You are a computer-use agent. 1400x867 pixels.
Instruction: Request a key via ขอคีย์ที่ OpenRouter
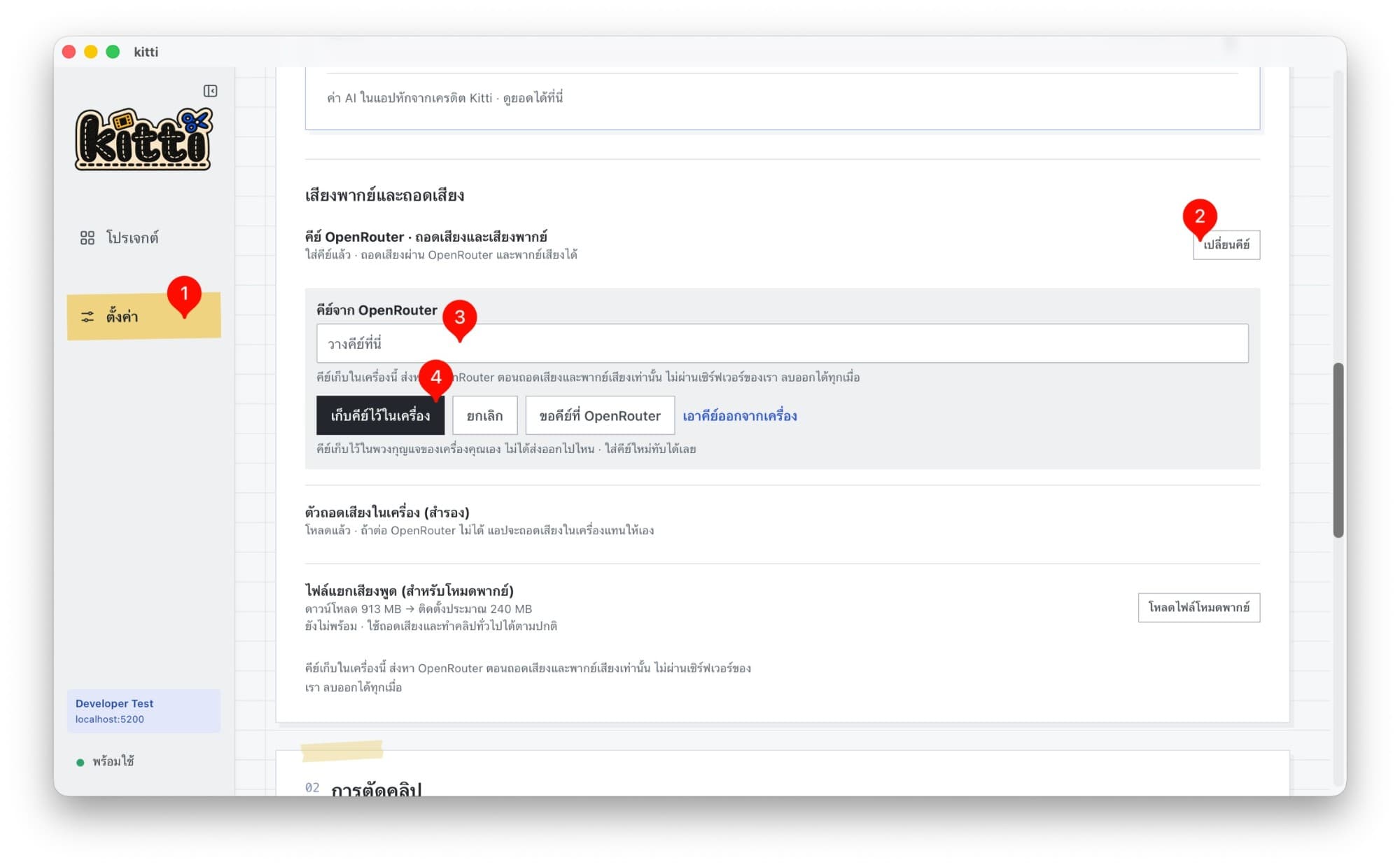point(600,415)
